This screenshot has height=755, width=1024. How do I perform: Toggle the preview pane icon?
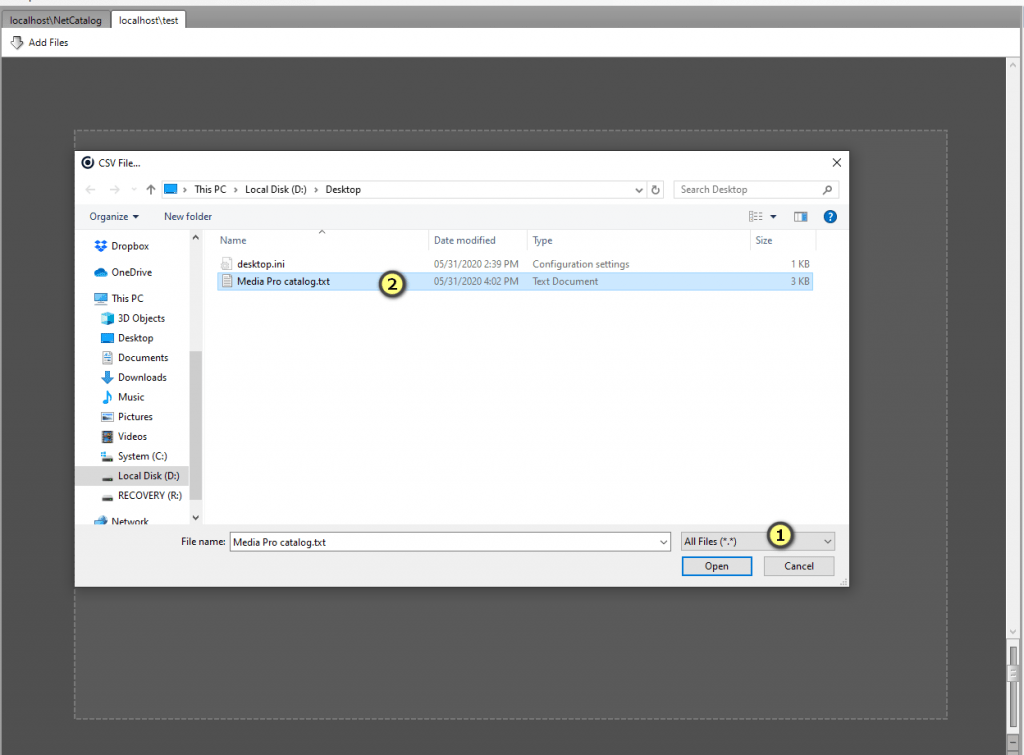[801, 216]
